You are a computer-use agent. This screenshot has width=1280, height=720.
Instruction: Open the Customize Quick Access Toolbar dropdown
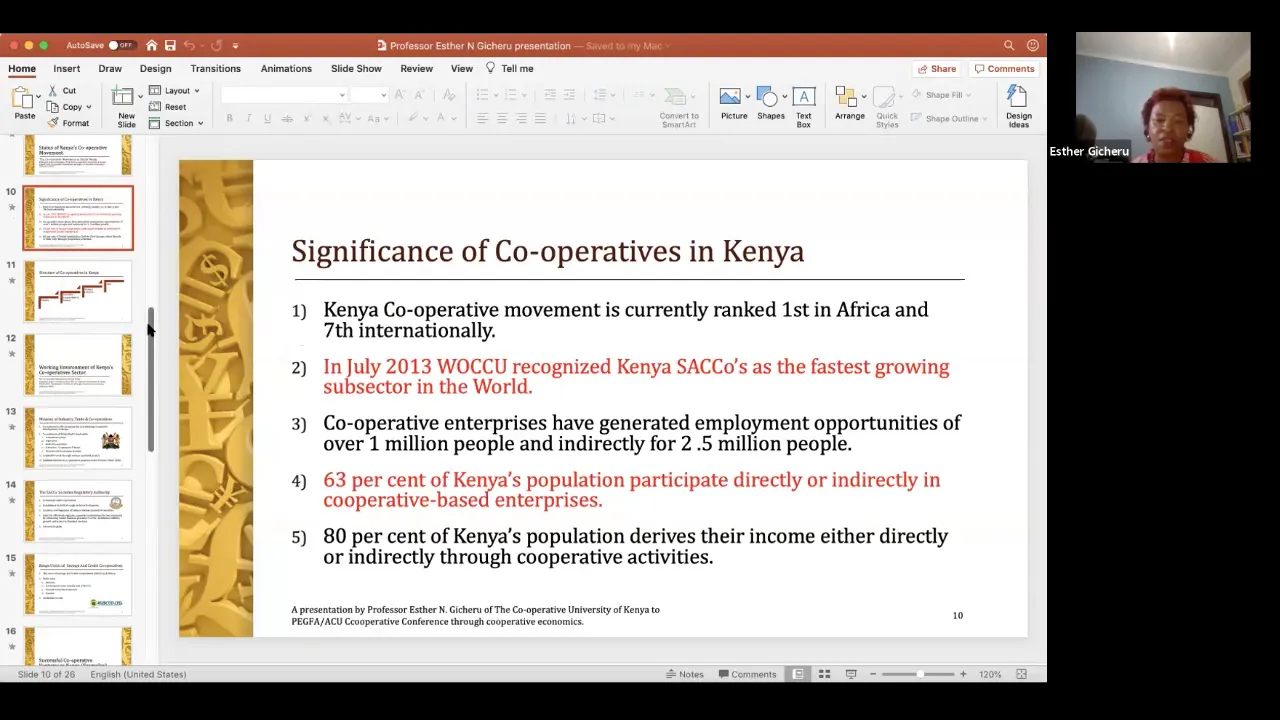(x=235, y=45)
